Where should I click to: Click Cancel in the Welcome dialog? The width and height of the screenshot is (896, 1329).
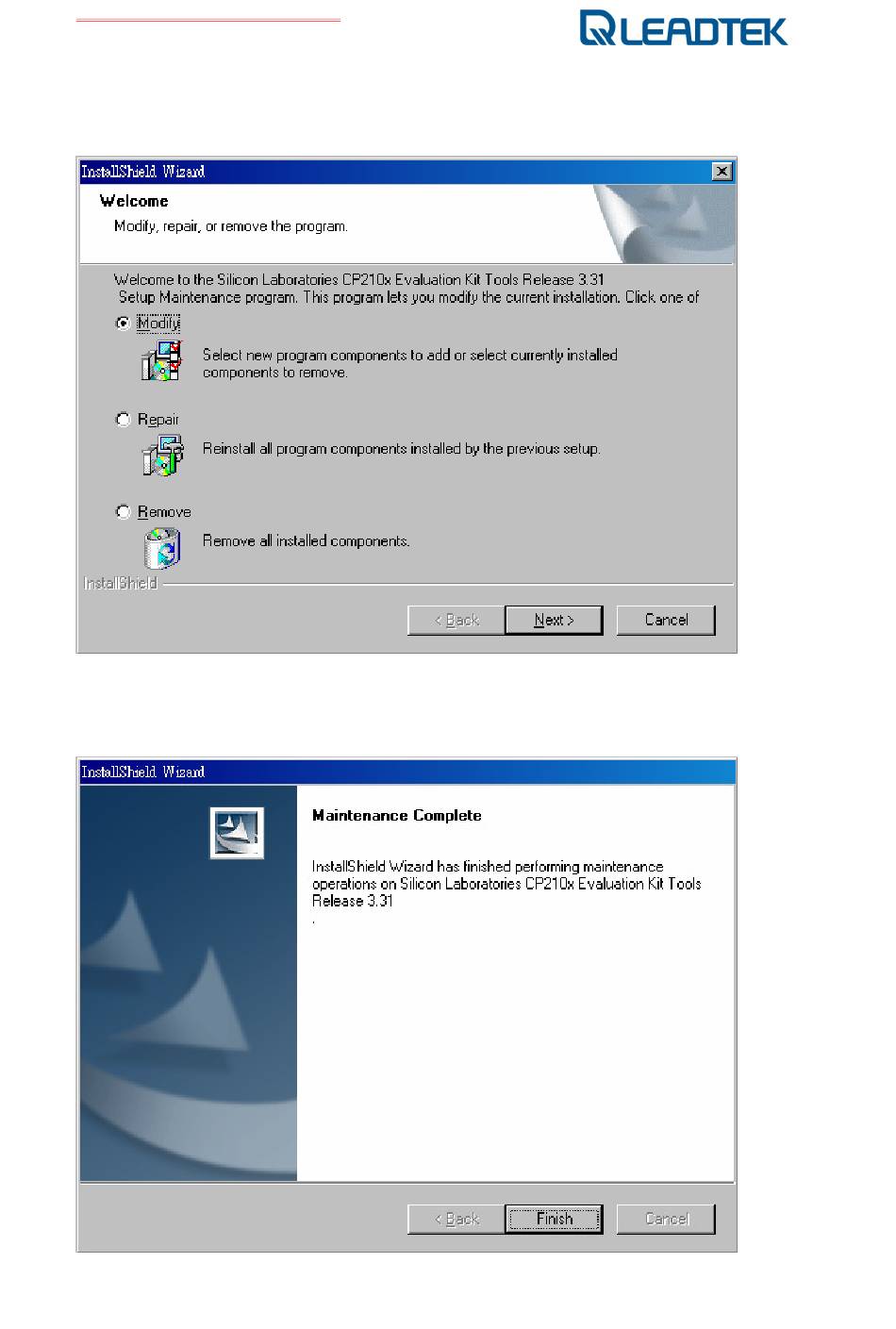point(666,620)
